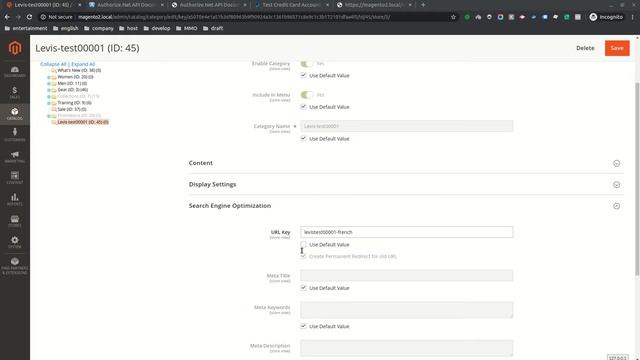This screenshot has height=360, width=640.
Task: Expand the Promotions category tree node
Action: coord(49,116)
